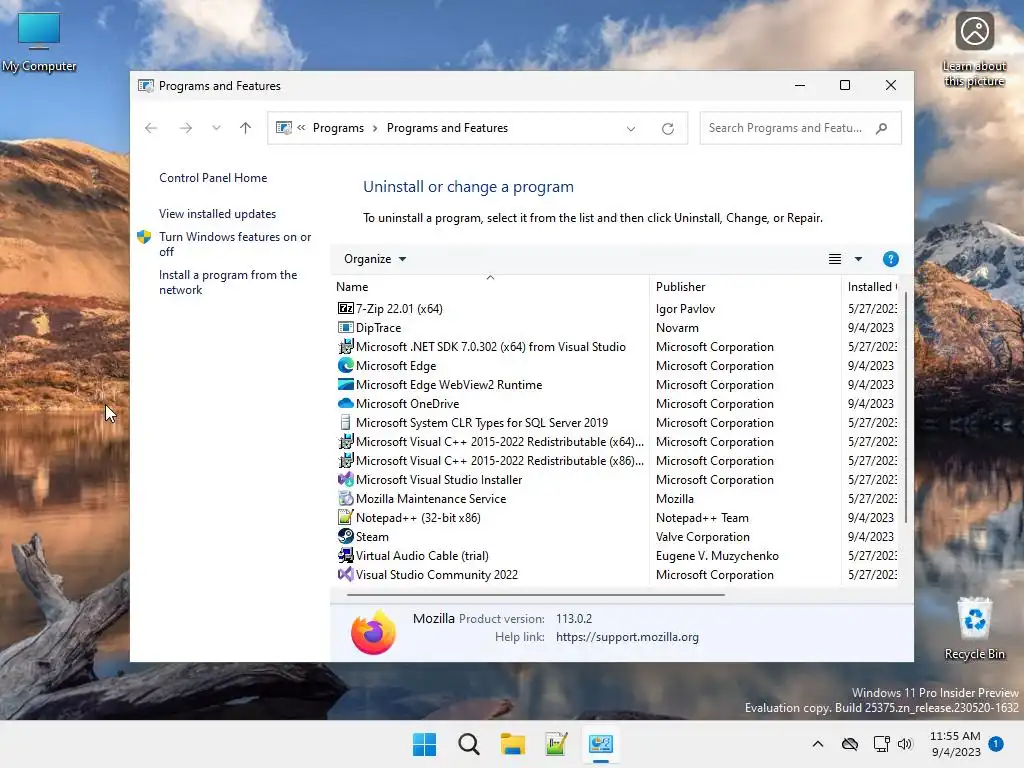Click the Firefox logo in details pane
This screenshot has width=1024, height=768.
(373, 632)
